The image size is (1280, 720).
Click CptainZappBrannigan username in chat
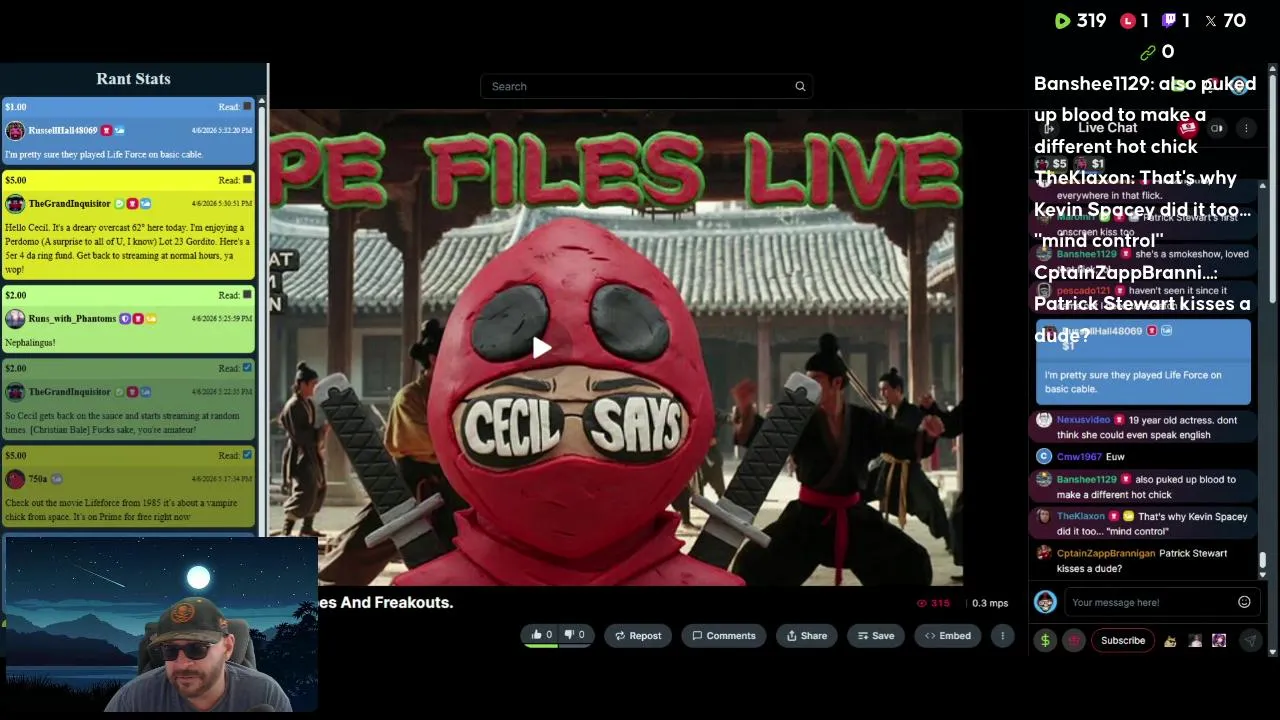tap(1106, 553)
